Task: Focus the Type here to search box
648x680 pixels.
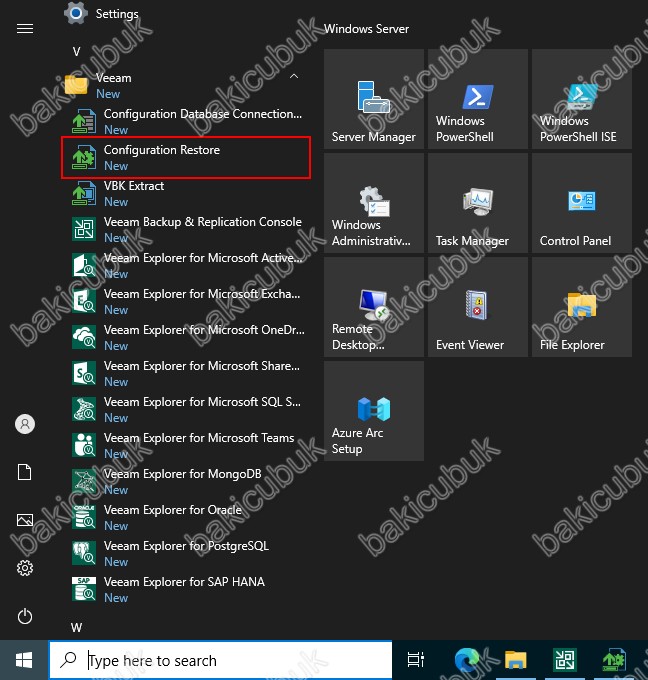Action: pos(220,660)
